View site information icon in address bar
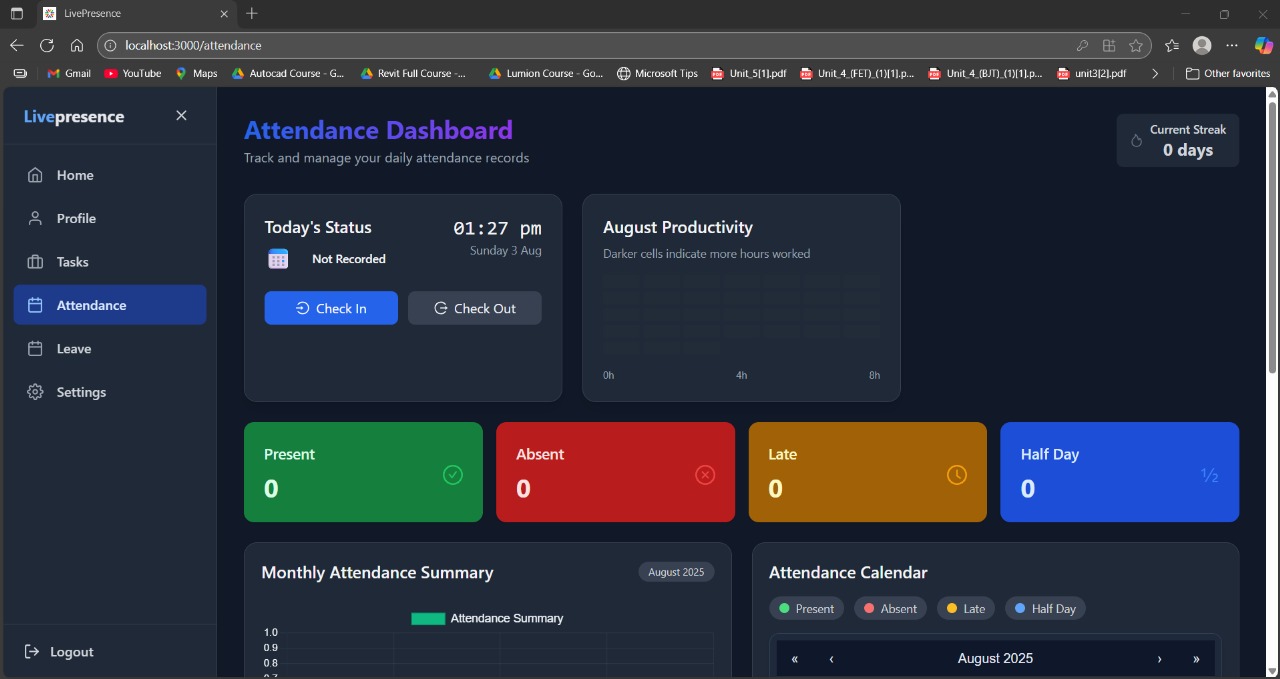 pyautogui.click(x=110, y=46)
